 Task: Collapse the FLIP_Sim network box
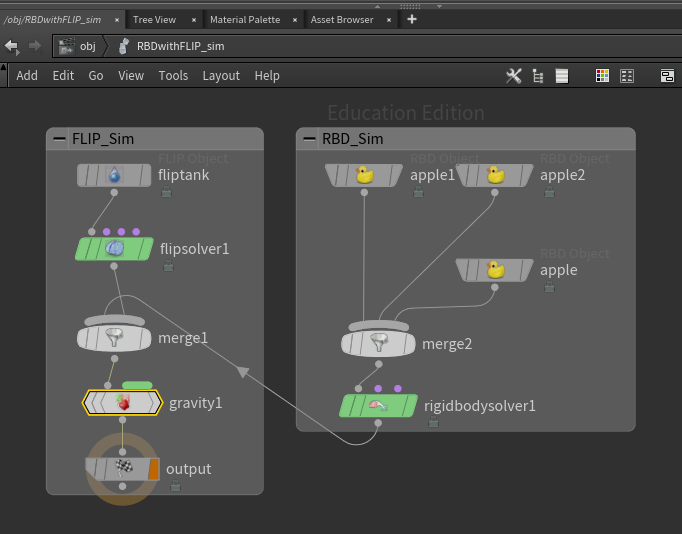pos(59,139)
